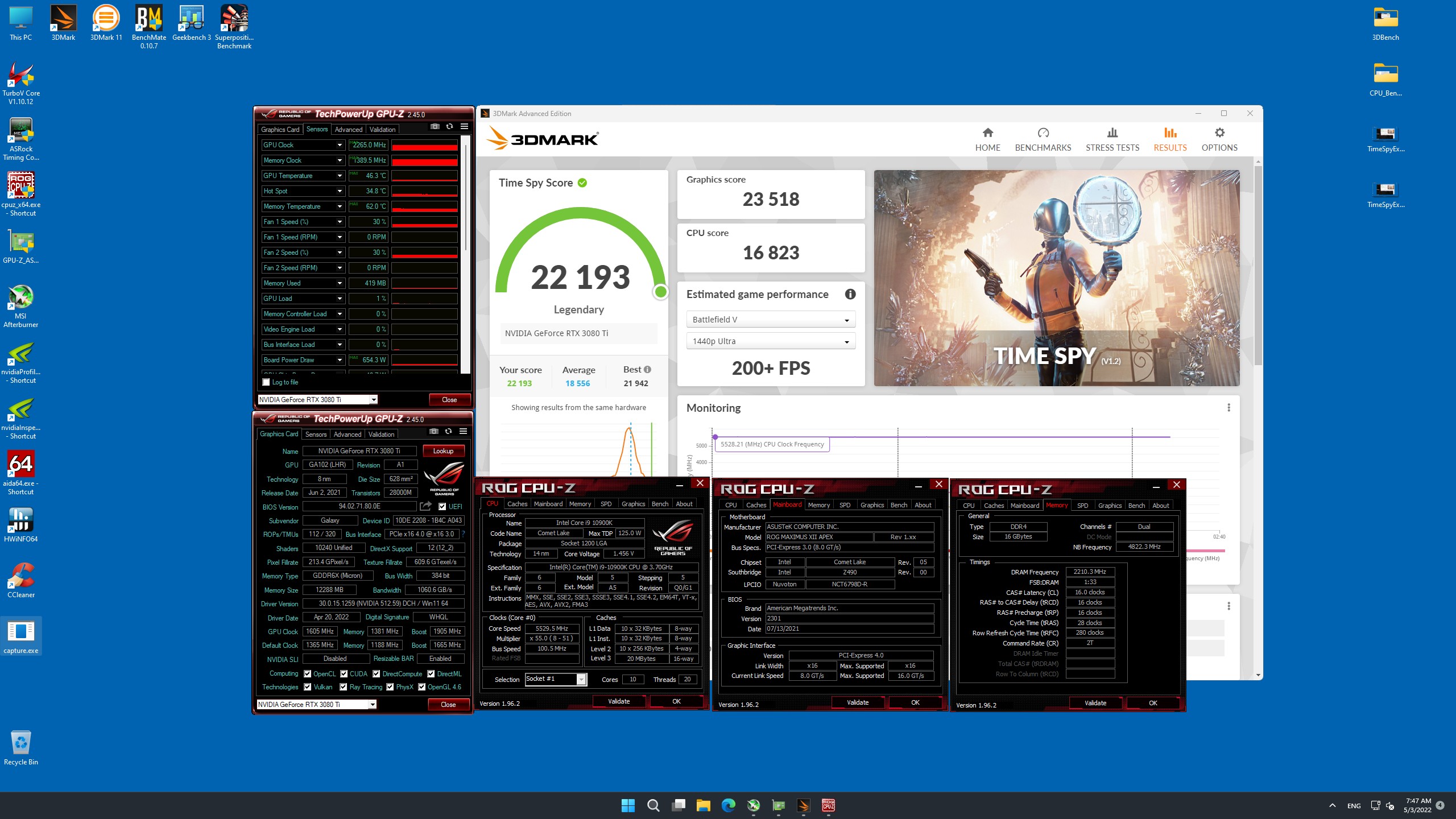Expand the Memory Clock sensor dropdown
1456x819 pixels.
pyautogui.click(x=340, y=160)
